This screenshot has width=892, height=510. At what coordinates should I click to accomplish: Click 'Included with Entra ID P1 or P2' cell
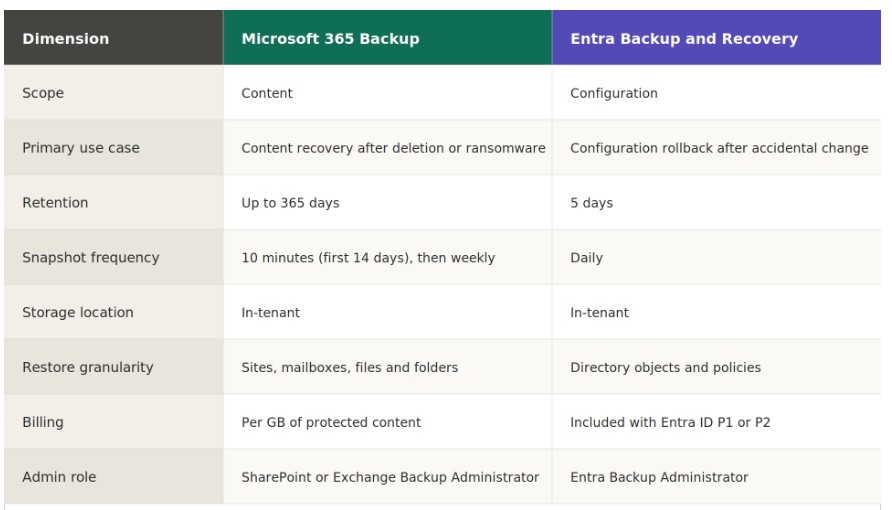point(670,423)
